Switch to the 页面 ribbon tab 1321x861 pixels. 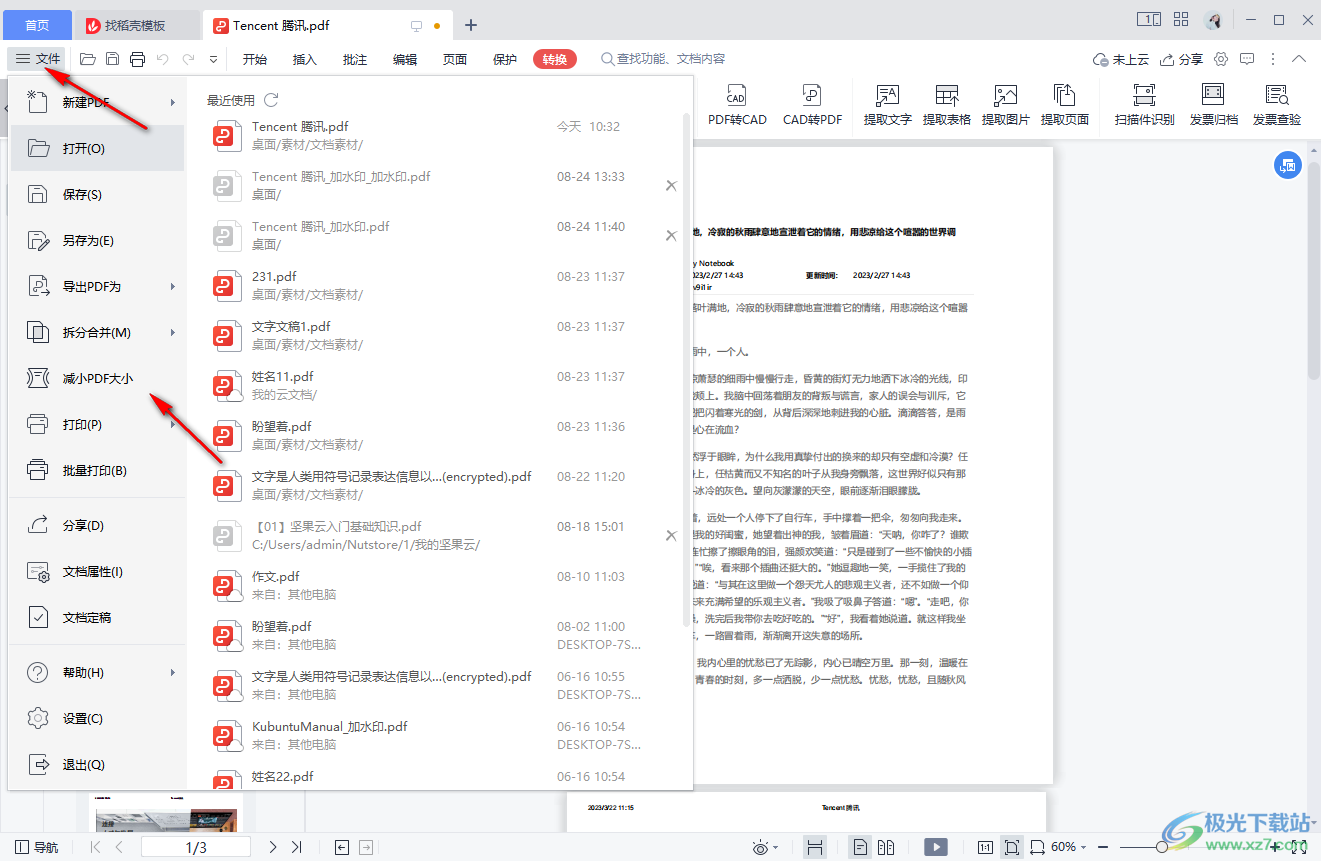(x=455, y=59)
